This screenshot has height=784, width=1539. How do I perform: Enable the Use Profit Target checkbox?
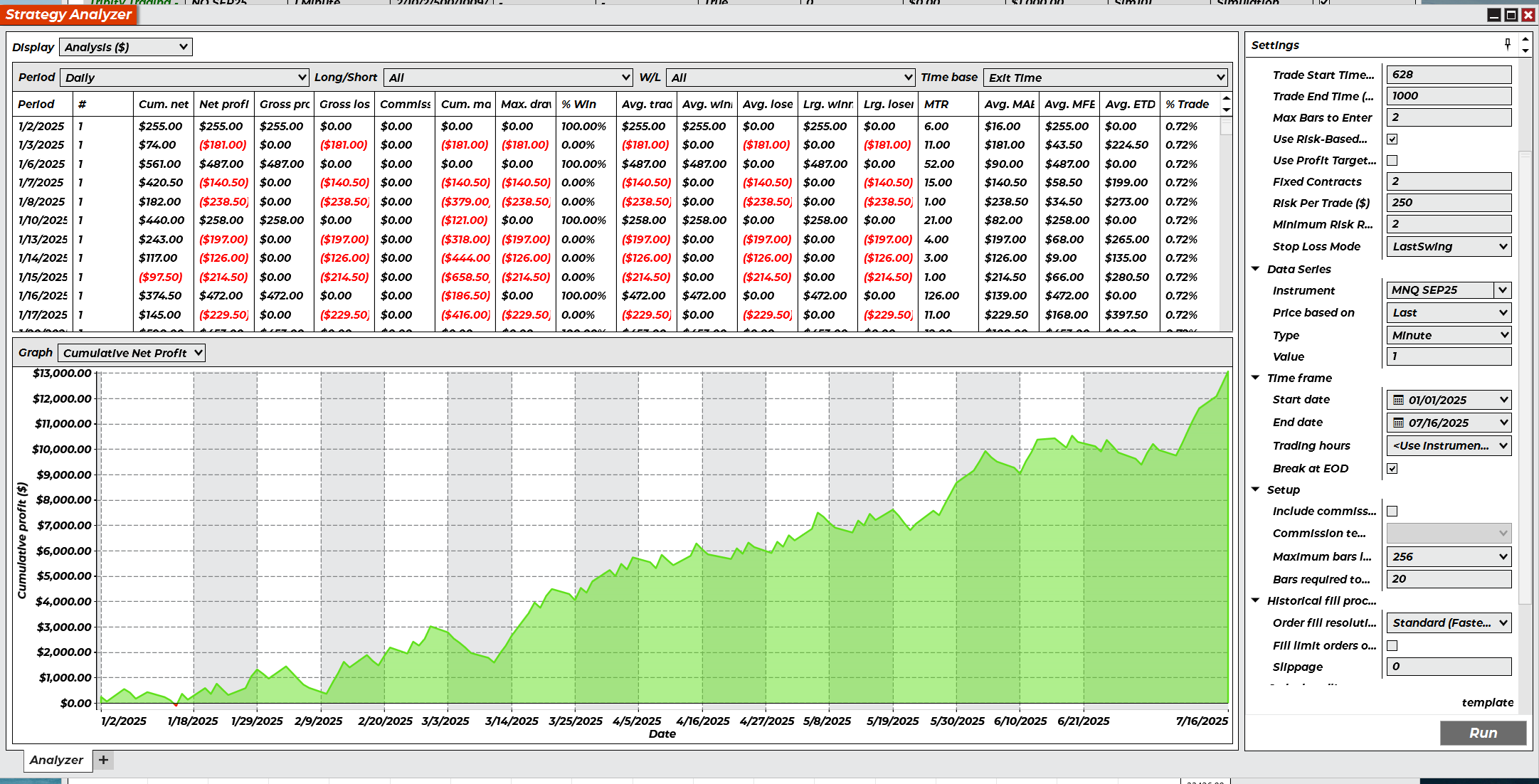(1392, 161)
